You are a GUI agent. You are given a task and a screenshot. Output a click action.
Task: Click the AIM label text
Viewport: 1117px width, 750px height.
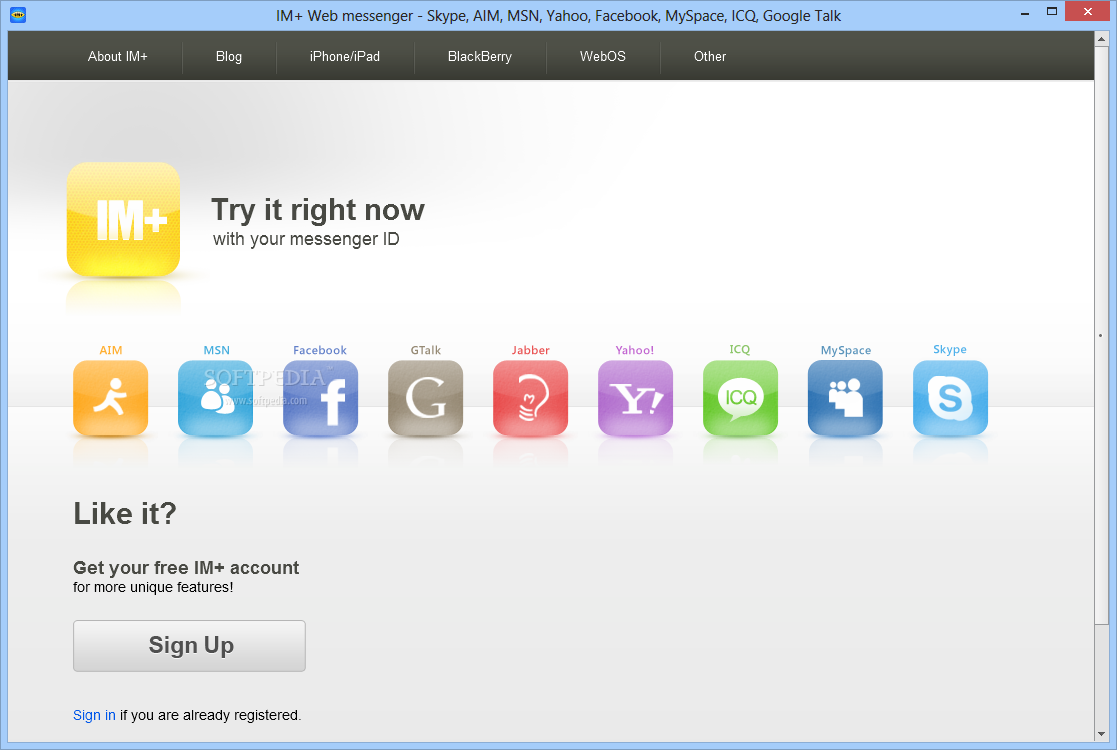(110, 350)
